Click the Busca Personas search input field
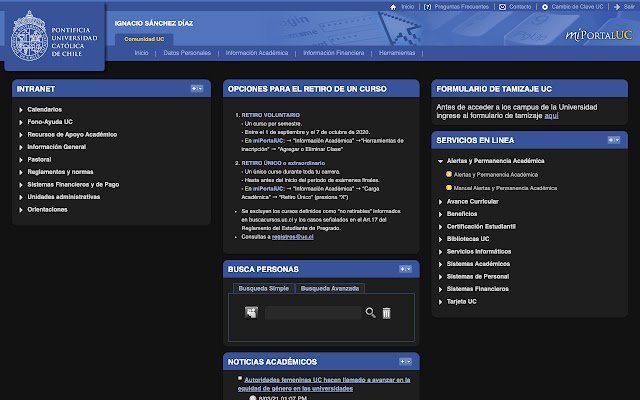The height and width of the screenshot is (400, 640). [x=313, y=313]
